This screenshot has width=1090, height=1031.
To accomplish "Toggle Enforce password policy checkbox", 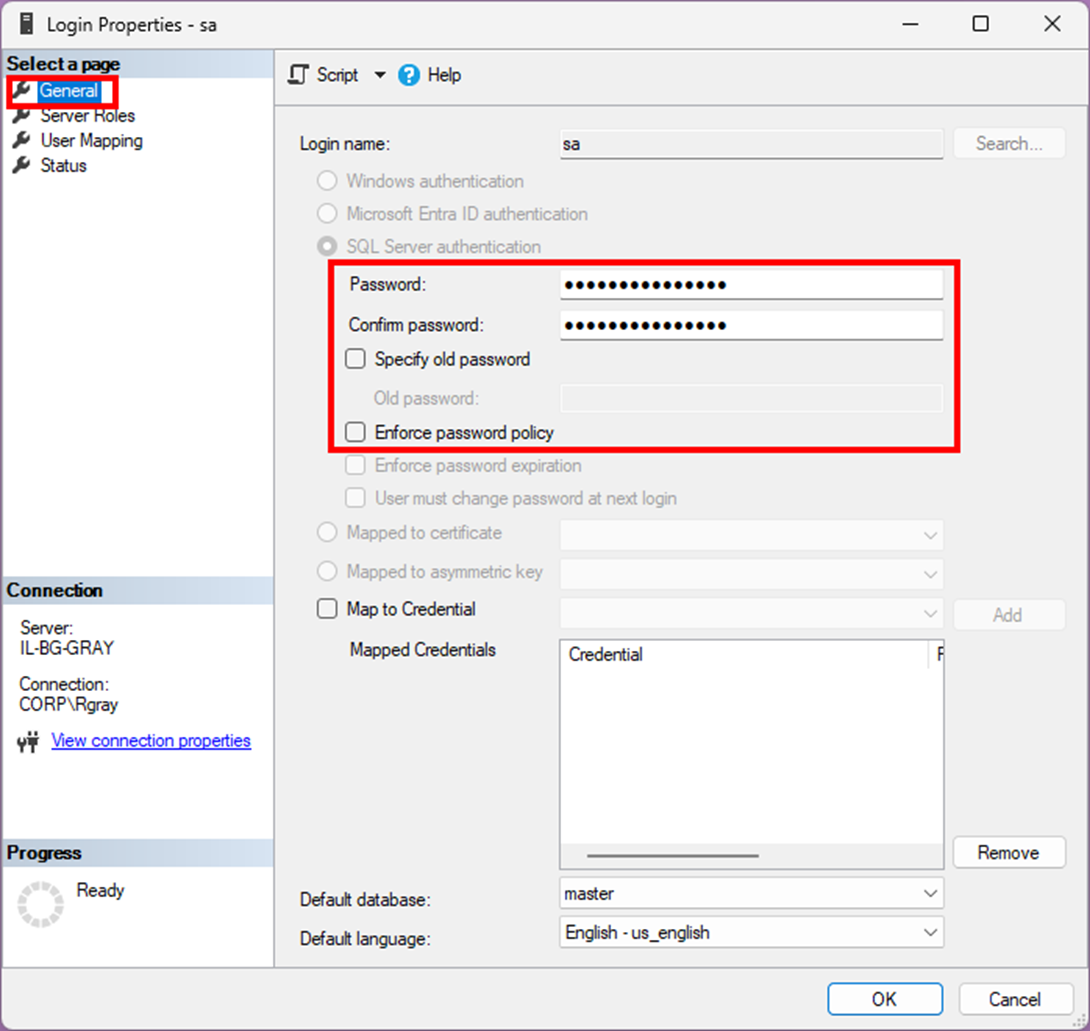I will 355,432.
